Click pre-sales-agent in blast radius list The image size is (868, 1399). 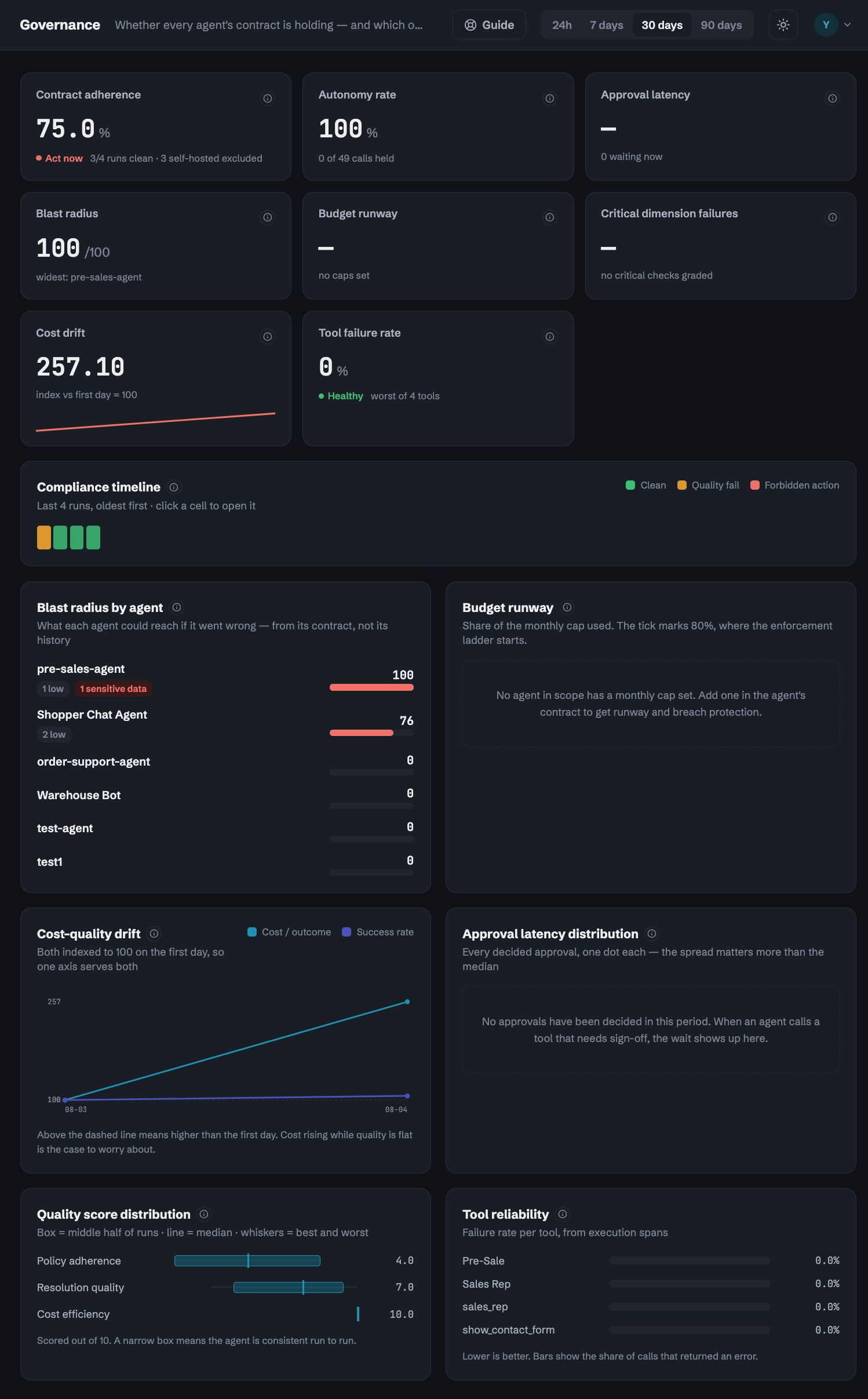click(81, 669)
